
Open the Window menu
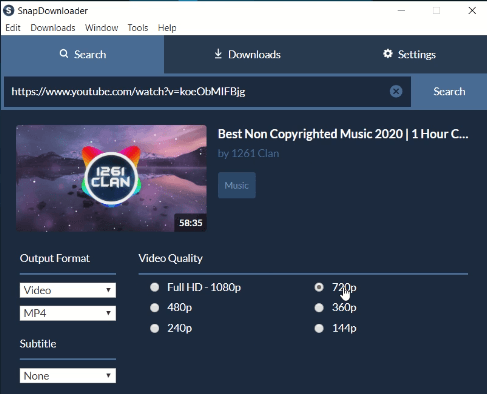pos(101,28)
